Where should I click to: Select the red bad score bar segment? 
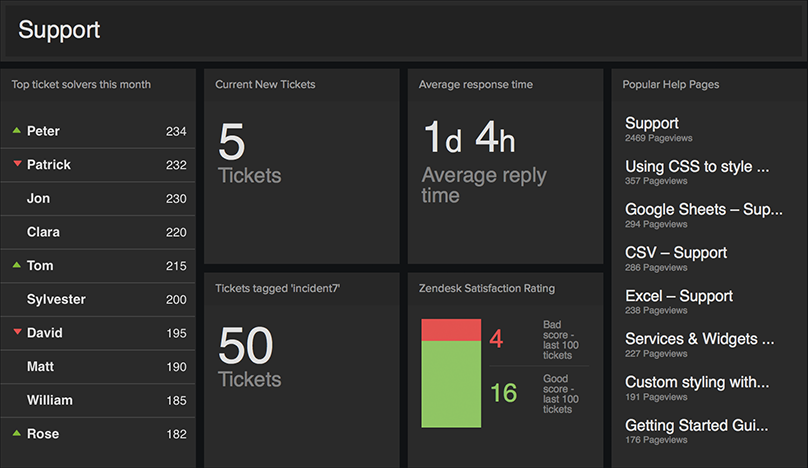coord(451,331)
